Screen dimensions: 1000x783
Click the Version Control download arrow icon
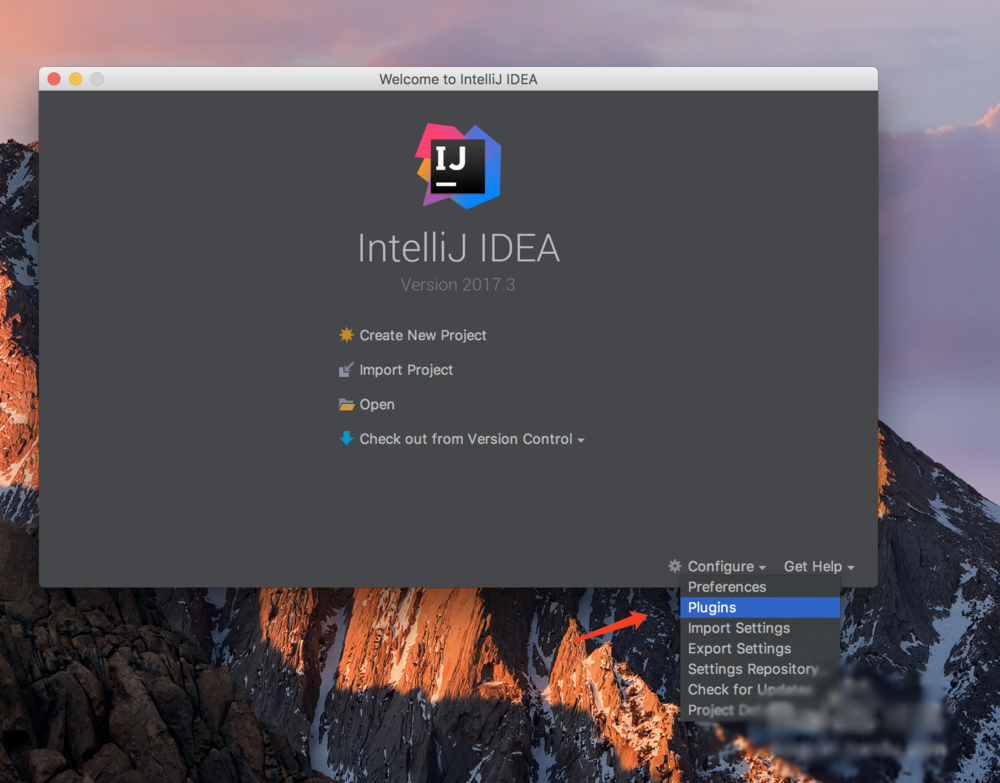coord(346,438)
